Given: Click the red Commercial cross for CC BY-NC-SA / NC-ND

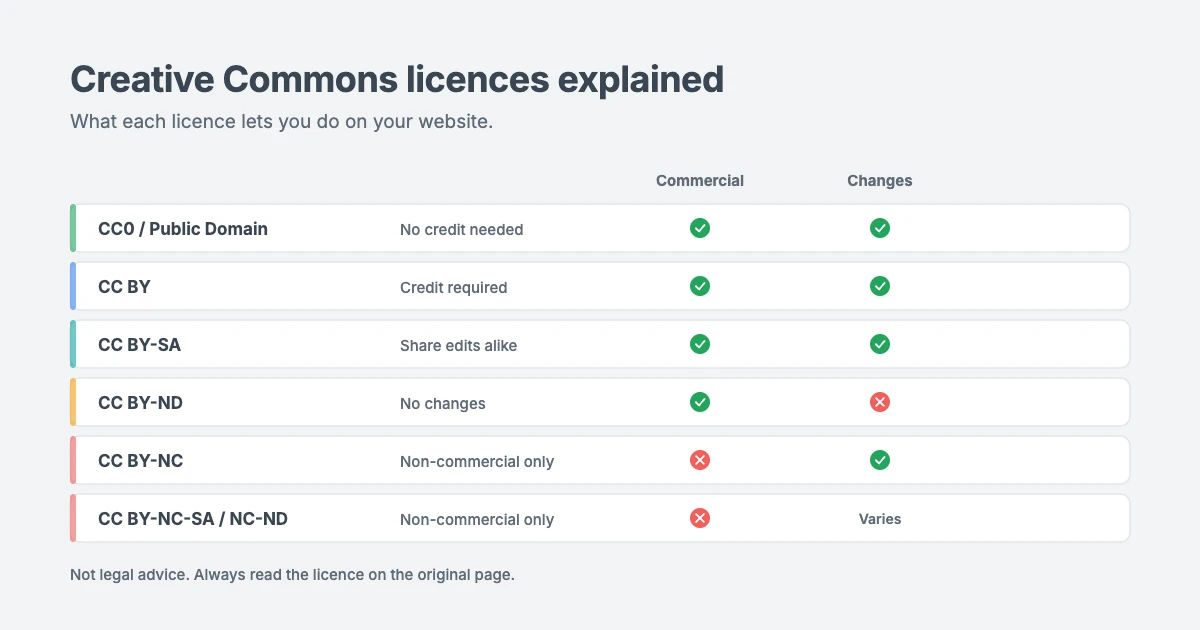Looking at the screenshot, I should [x=700, y=518].
